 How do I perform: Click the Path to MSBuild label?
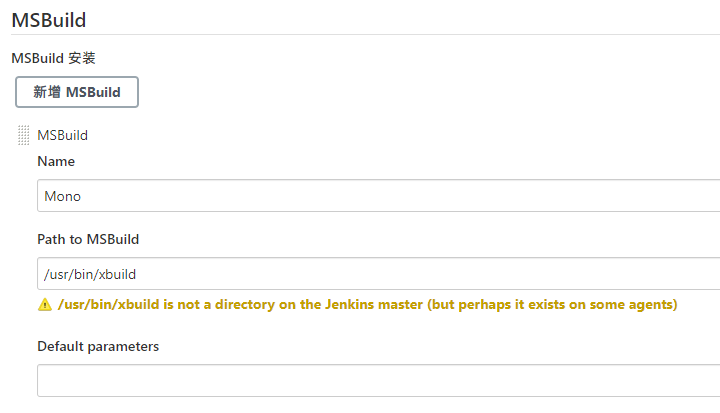[88, 239]
